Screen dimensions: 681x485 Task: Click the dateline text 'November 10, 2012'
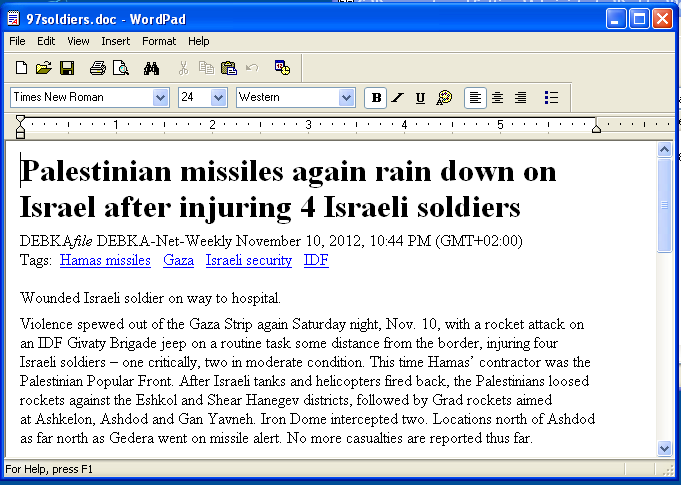point(299,241)
